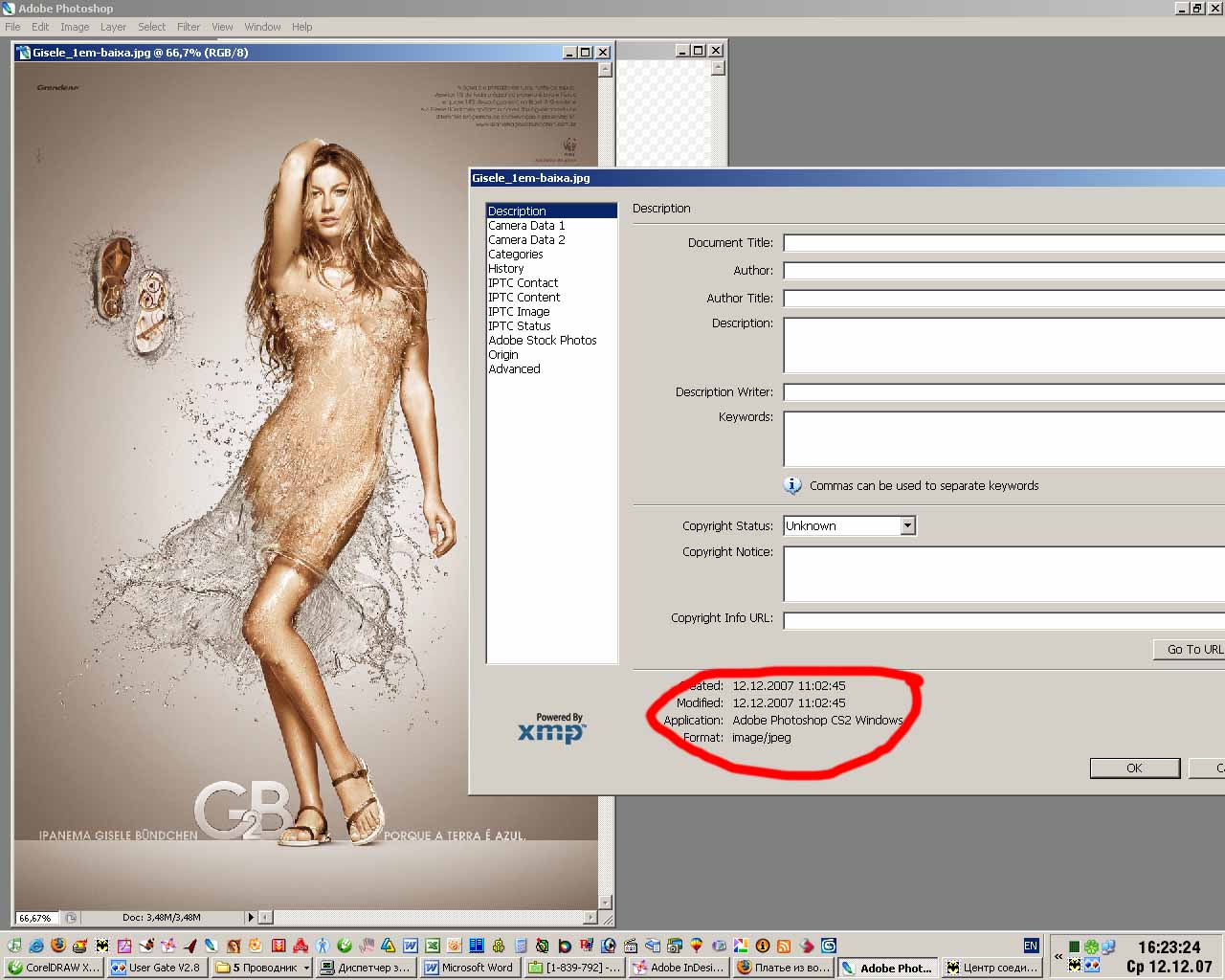Launch Firefox from quick launch bar
The image size is (1225, 980).
(58, 946)
